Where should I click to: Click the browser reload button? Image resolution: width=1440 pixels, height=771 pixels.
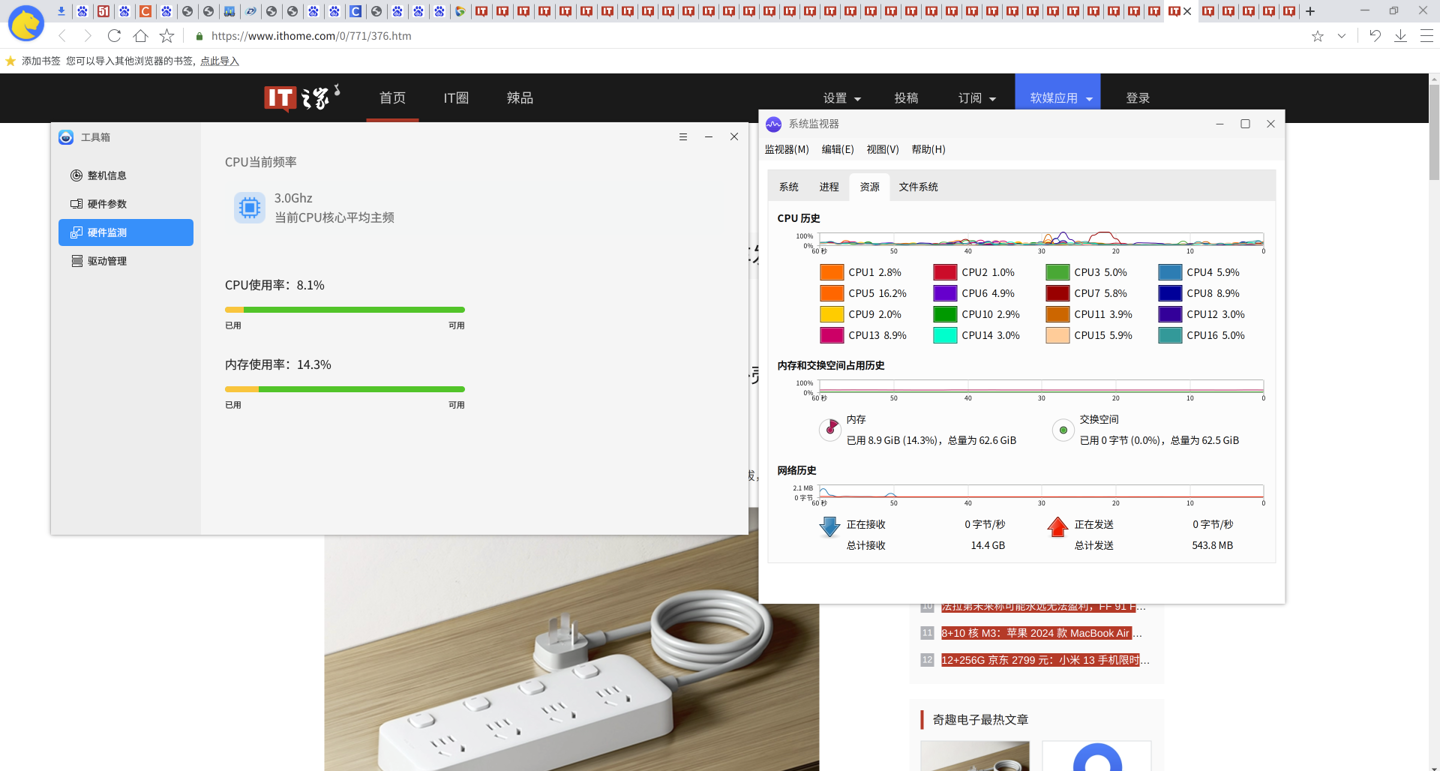114,36
